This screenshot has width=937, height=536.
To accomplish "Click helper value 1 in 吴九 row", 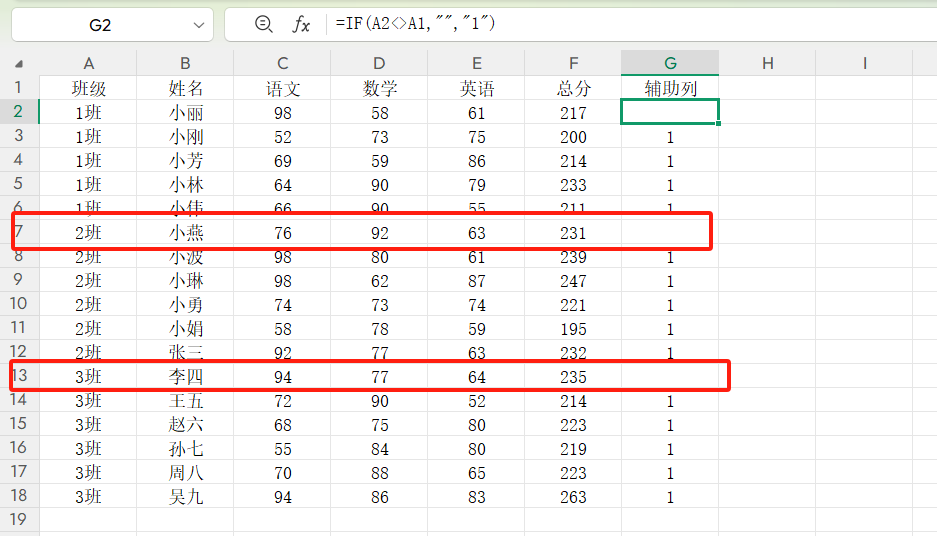I will click(670, 497).
